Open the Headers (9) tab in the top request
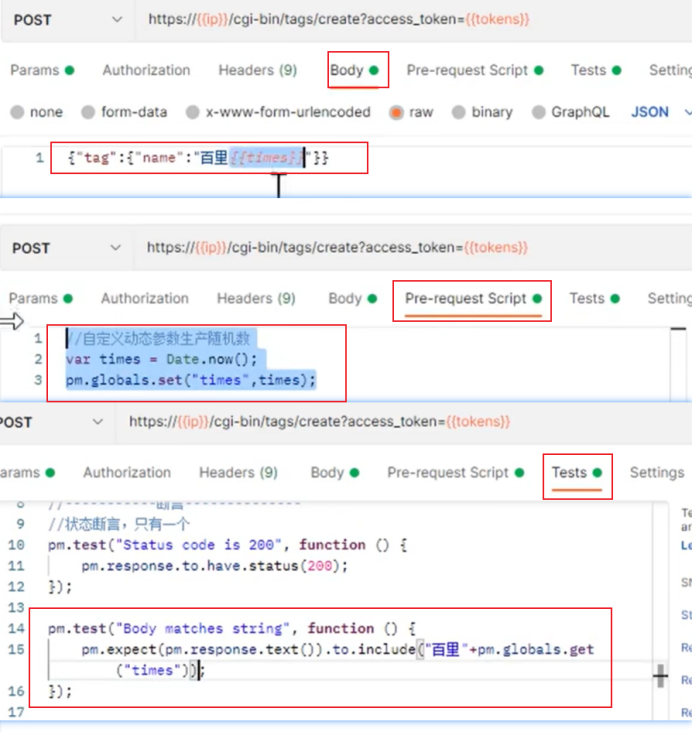 point(258,70)
